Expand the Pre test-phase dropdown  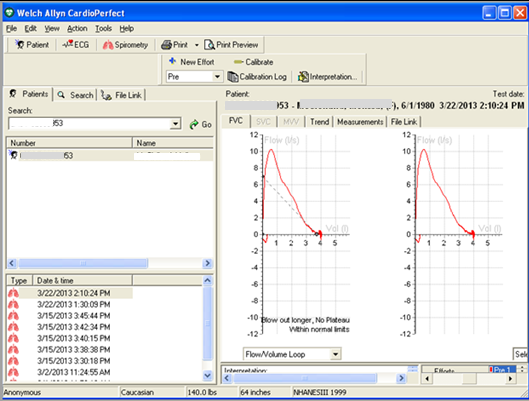point(218,77)
